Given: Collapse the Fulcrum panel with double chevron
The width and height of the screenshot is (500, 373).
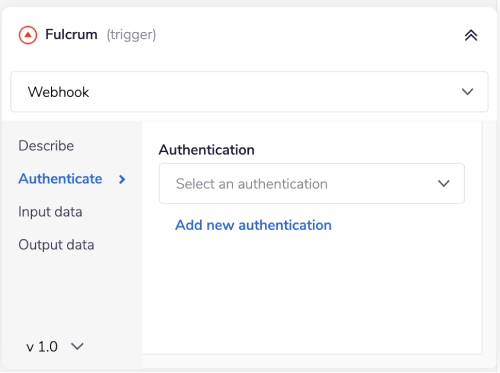Looking at the screenshot, I should coord(471,35).
